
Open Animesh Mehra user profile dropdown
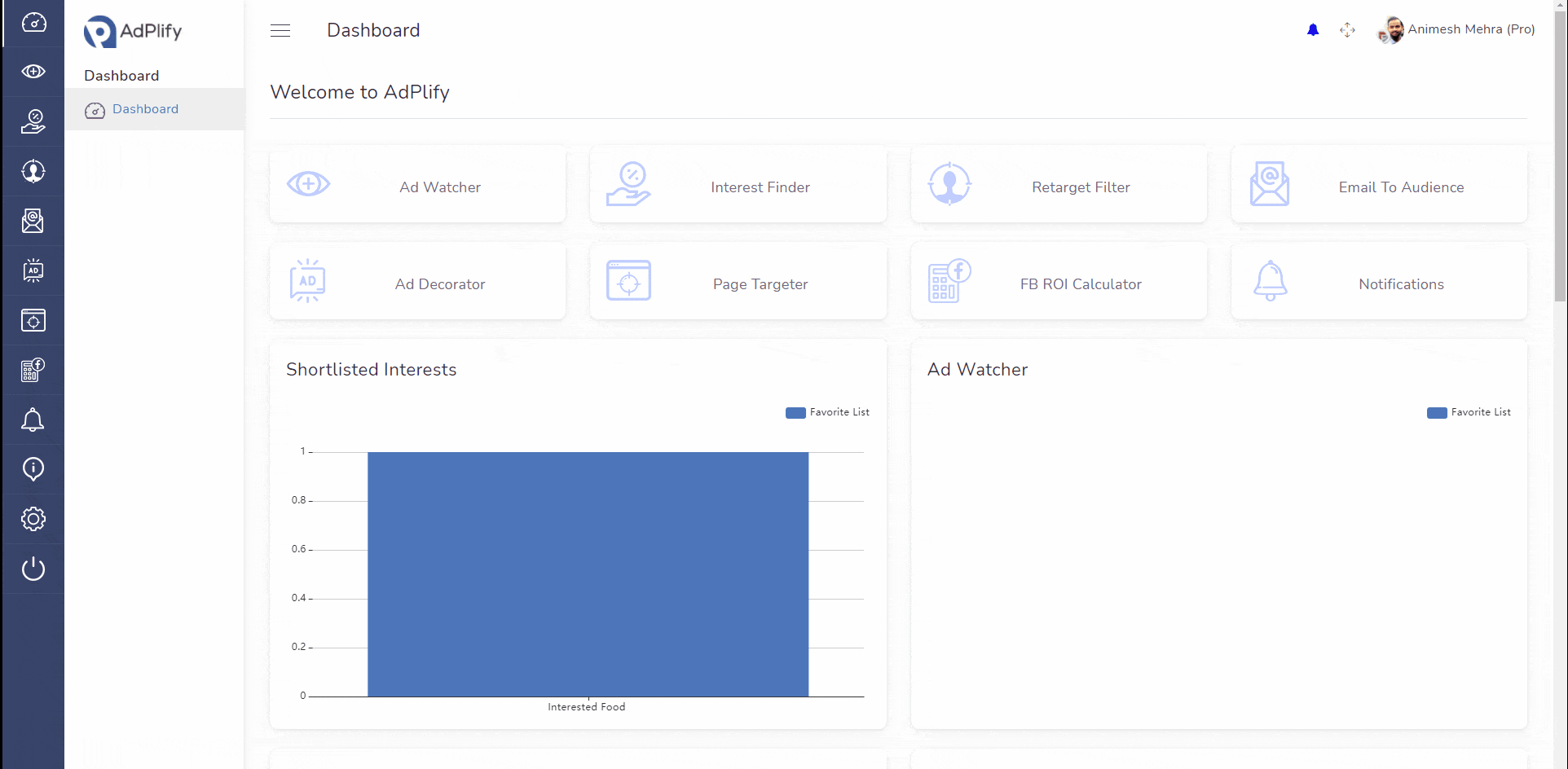coord(1456,30)
